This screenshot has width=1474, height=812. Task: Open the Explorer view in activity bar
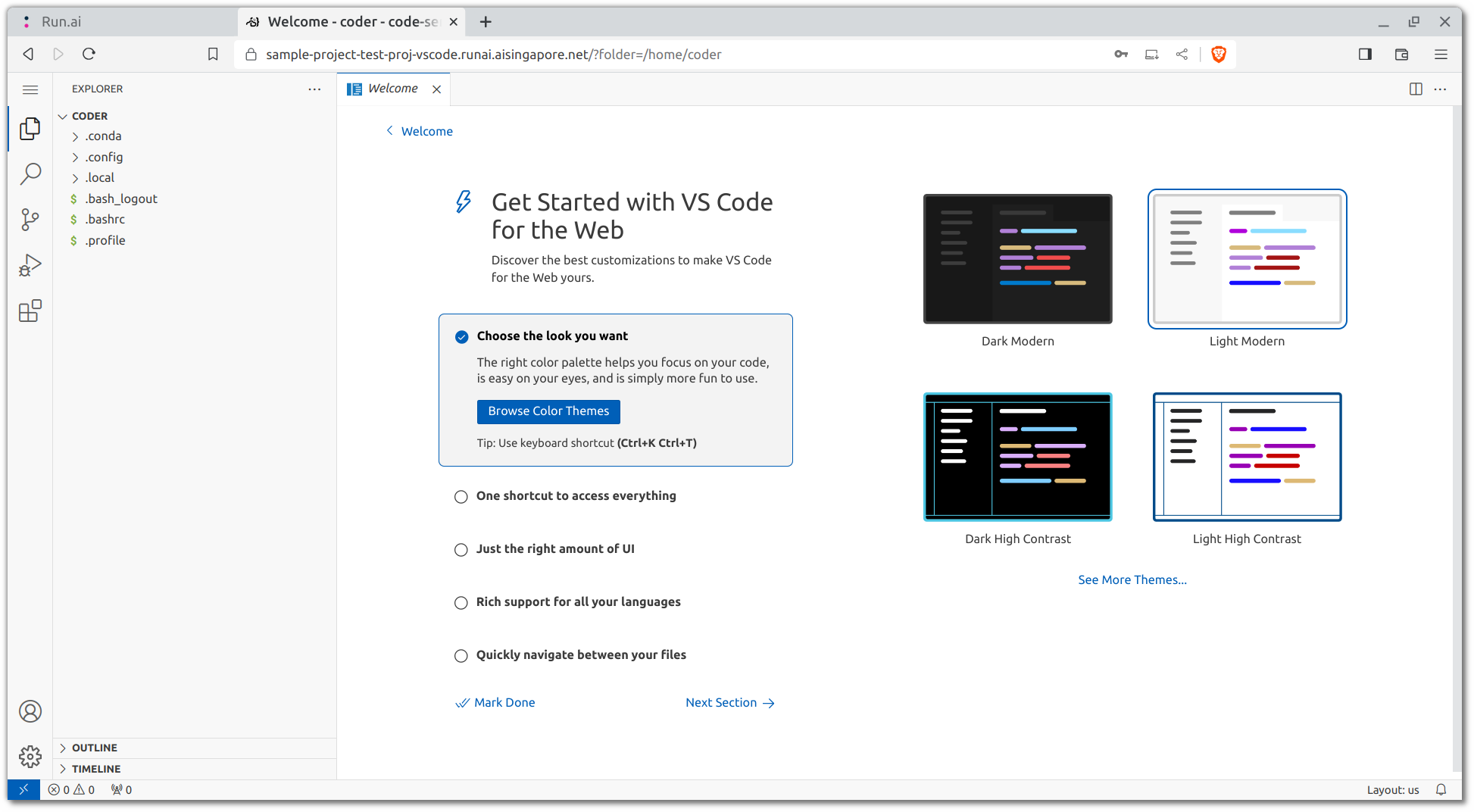(30, 129)
